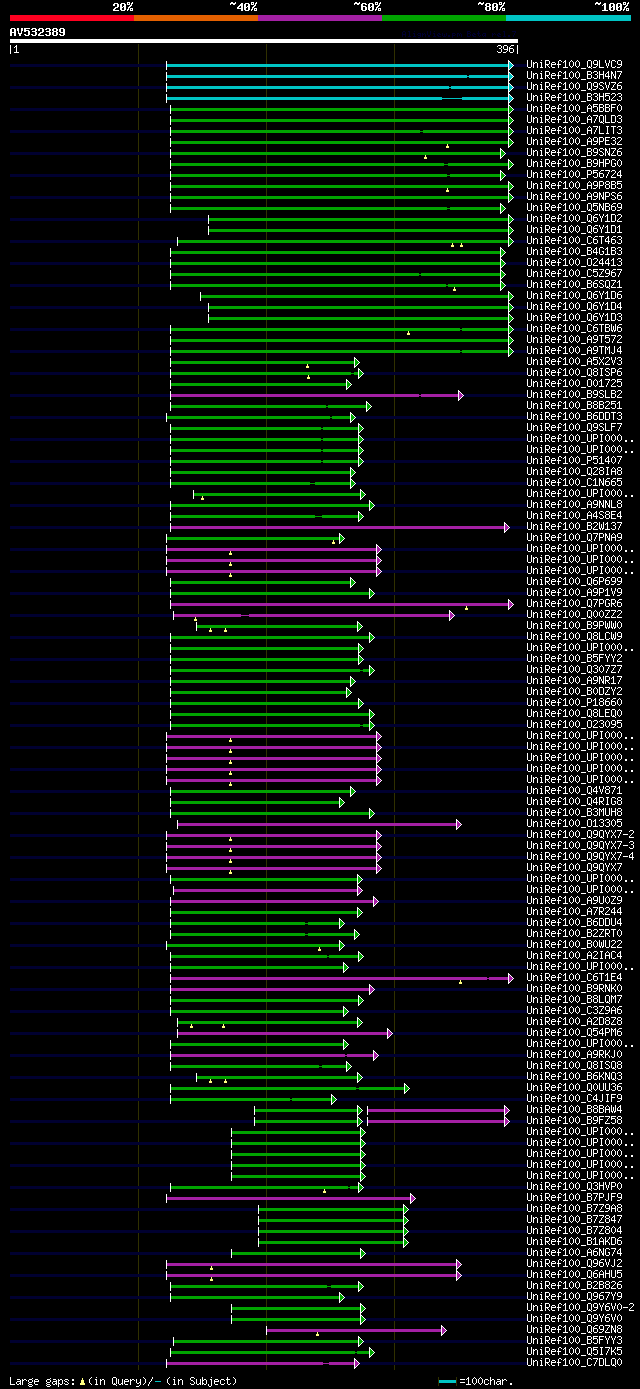640x1389 pixels.
Task: Select the UniRef100_P18660 label
Action: [x=574, y=702]
